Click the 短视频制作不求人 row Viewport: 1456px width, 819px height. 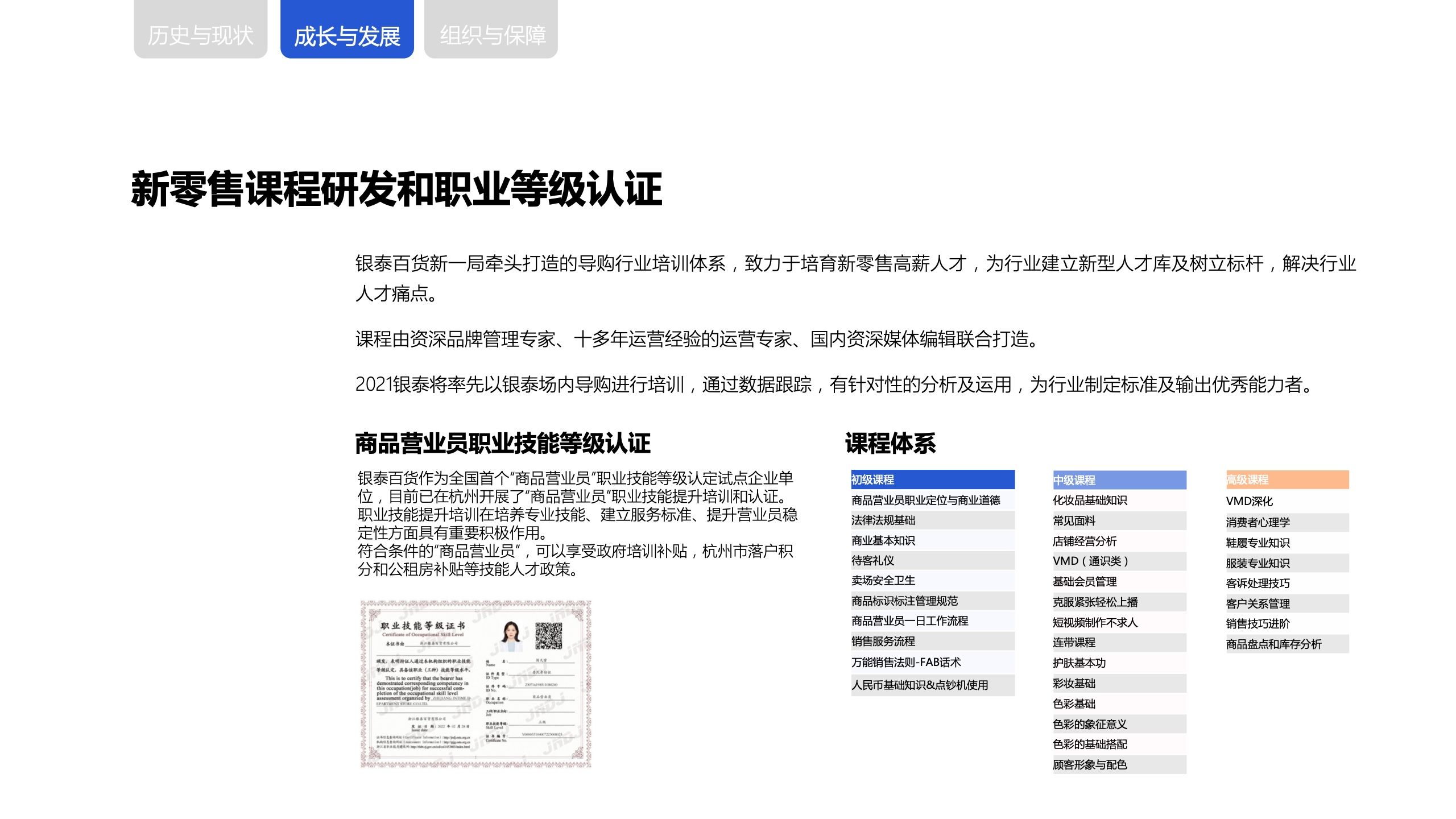pyautogui.click(x=1119, y=622)
